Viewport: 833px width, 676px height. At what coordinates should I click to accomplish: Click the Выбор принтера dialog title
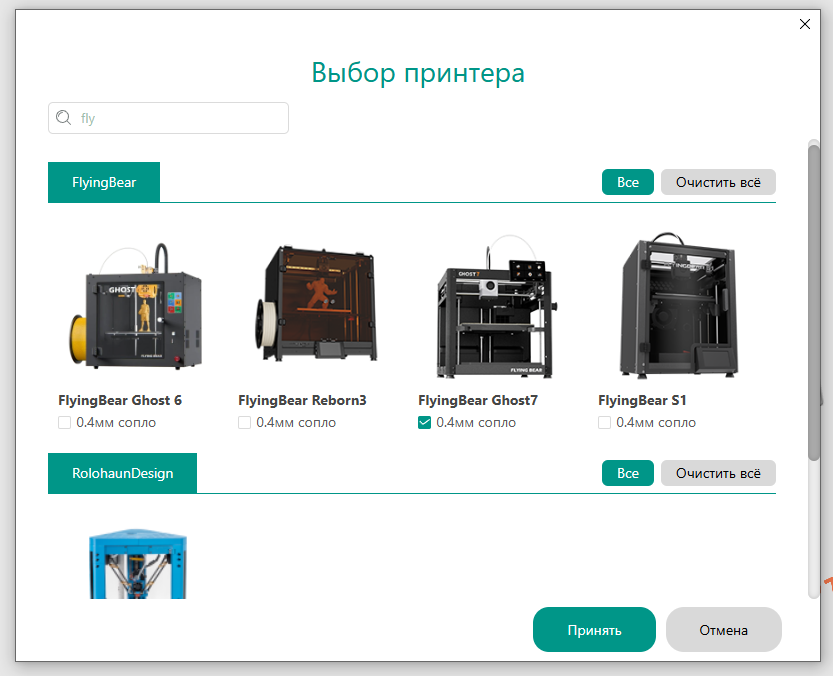pyautogui.click(x=418, y=73)
